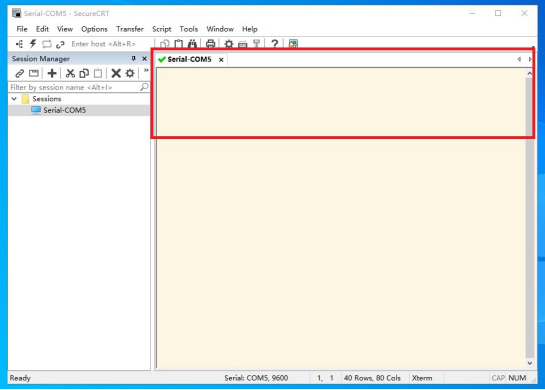Minimize the SecureCRT window
This screenshot has height=390, width=545.
pyautogui.click(x=472, y=13)
